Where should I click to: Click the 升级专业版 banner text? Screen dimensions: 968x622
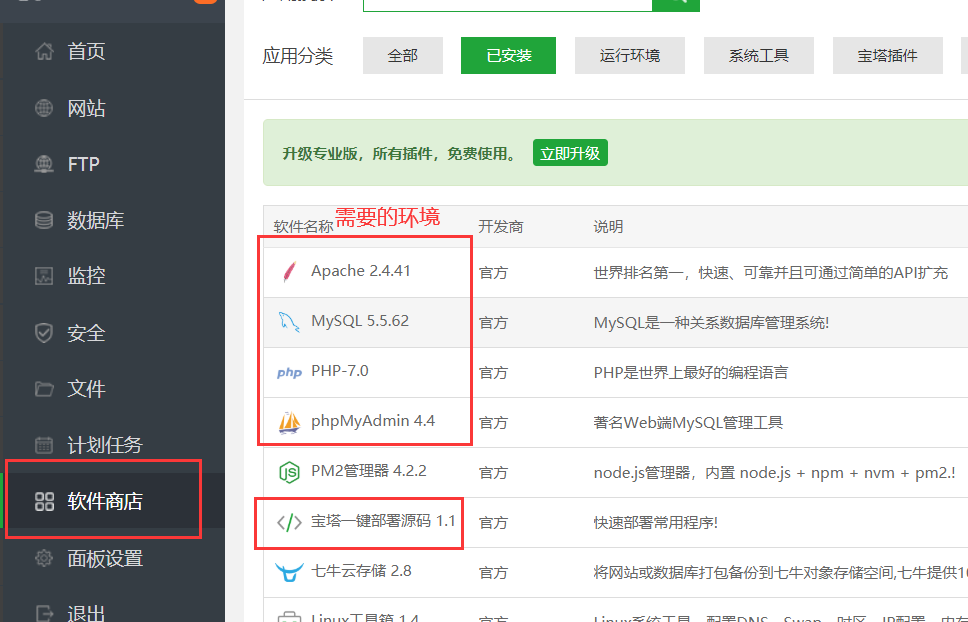400,154
